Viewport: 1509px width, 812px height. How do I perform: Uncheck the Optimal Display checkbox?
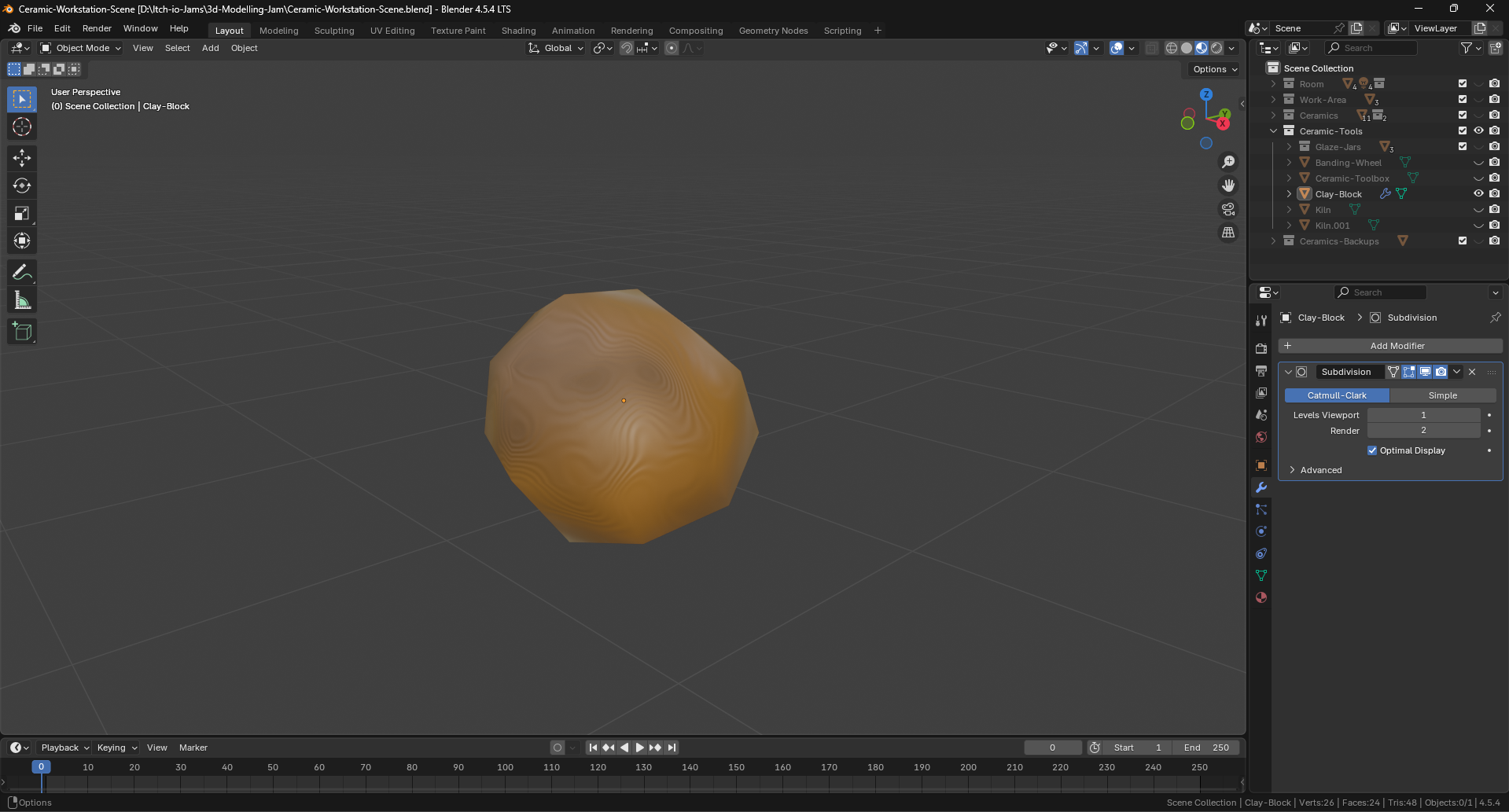[x=1372, y=450]
